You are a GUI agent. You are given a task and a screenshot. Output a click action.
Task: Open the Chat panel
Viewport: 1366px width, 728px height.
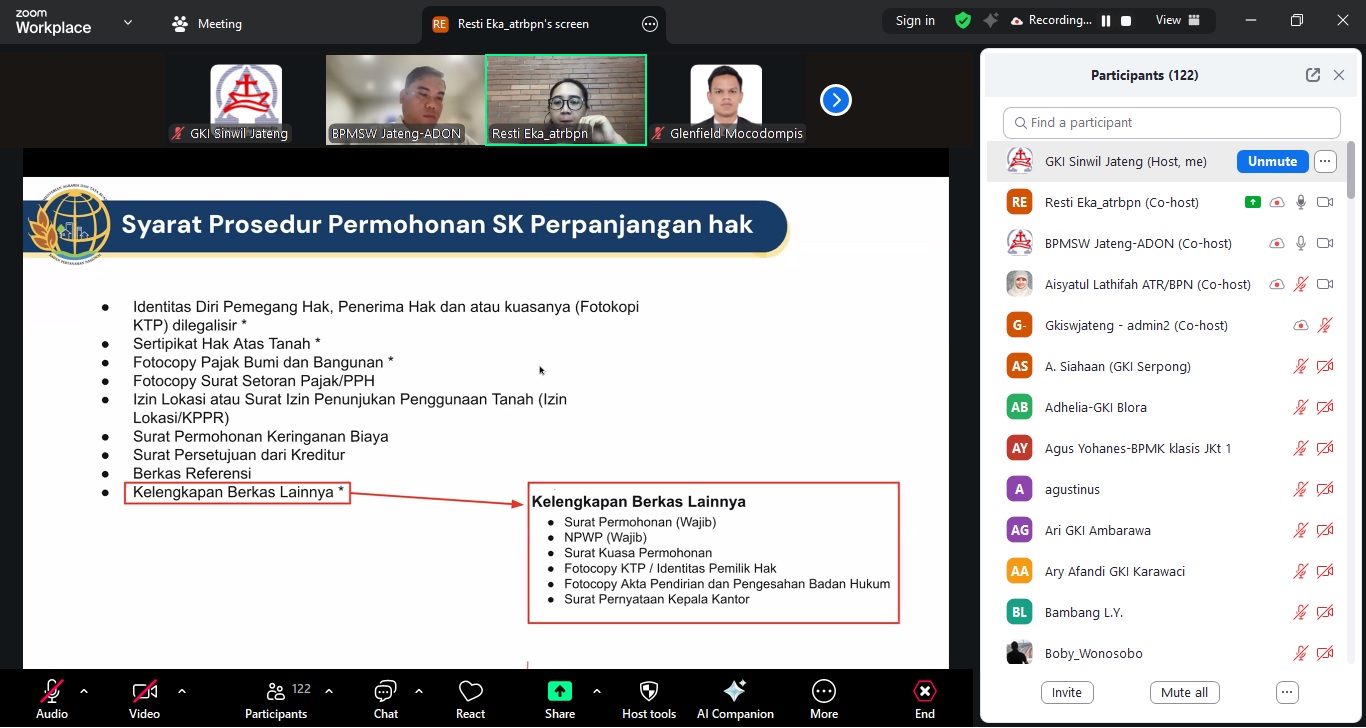point(386,692)
